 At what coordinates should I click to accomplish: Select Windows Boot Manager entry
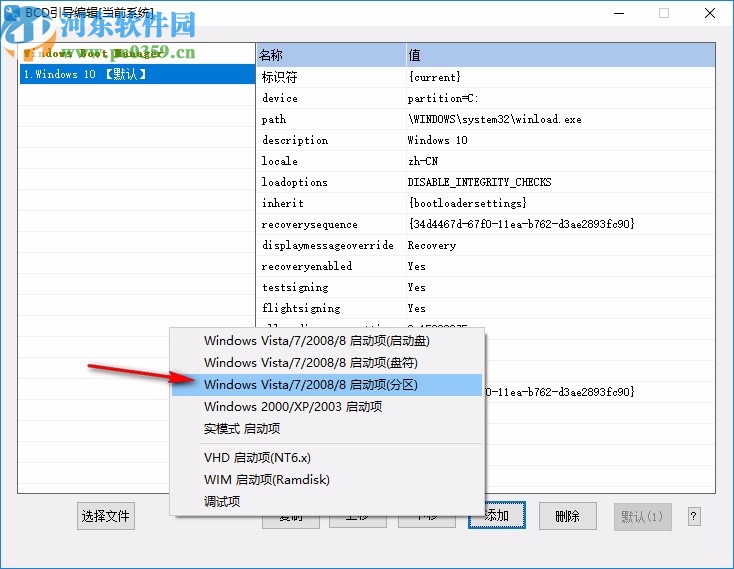tap(137, 54)
